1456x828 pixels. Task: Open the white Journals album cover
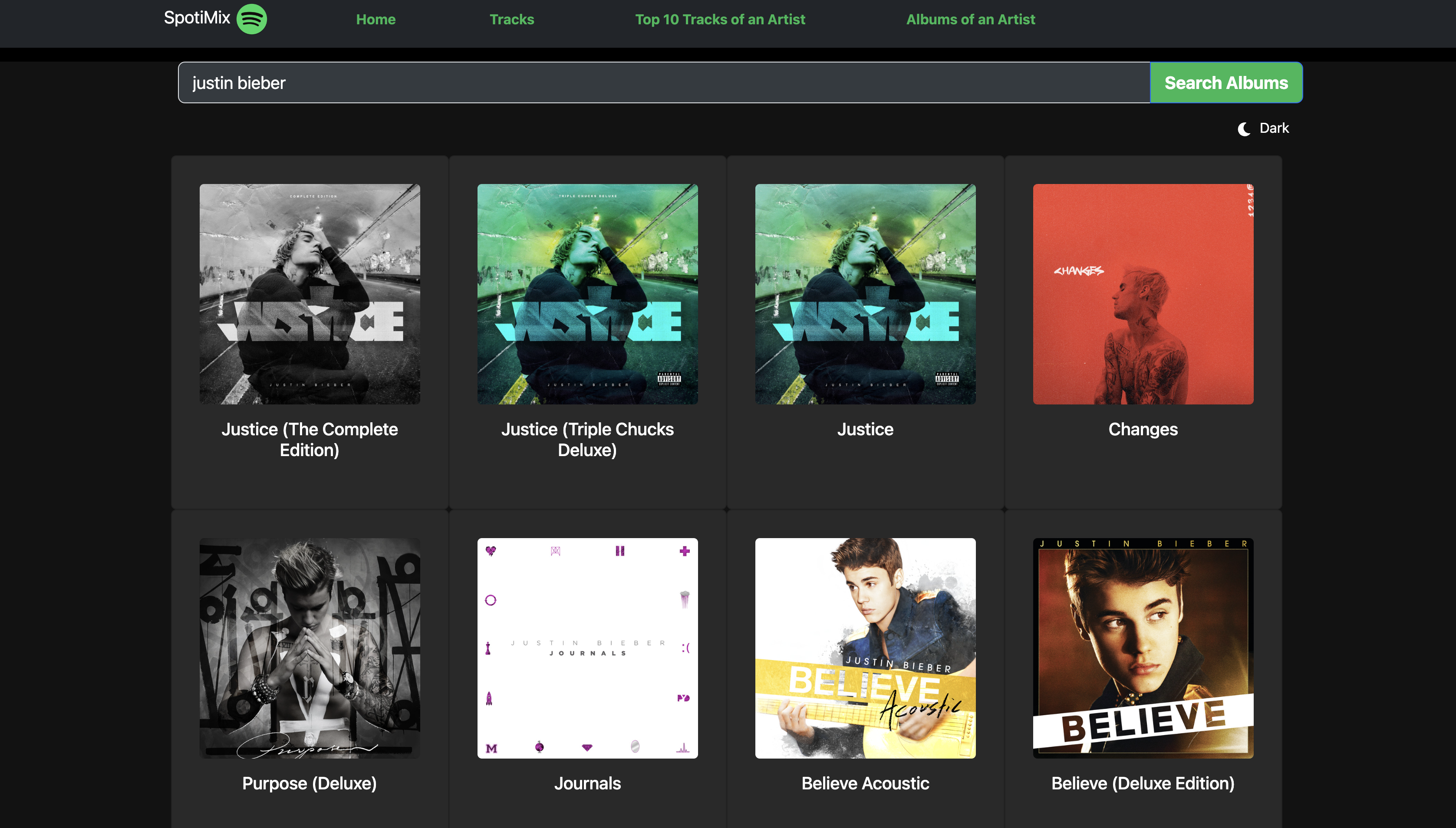(x=587, y=648)
